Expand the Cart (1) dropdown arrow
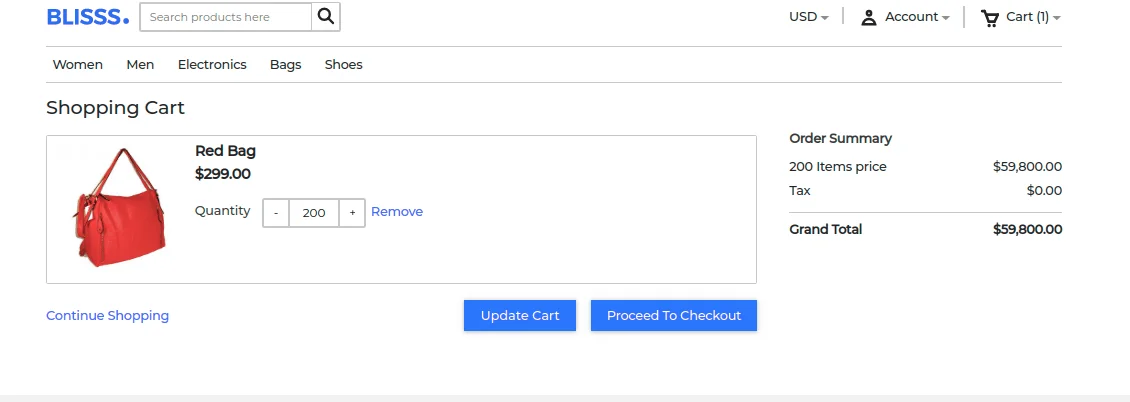1130x402 pixels. pyautogui.click(x=1056, y=18)
